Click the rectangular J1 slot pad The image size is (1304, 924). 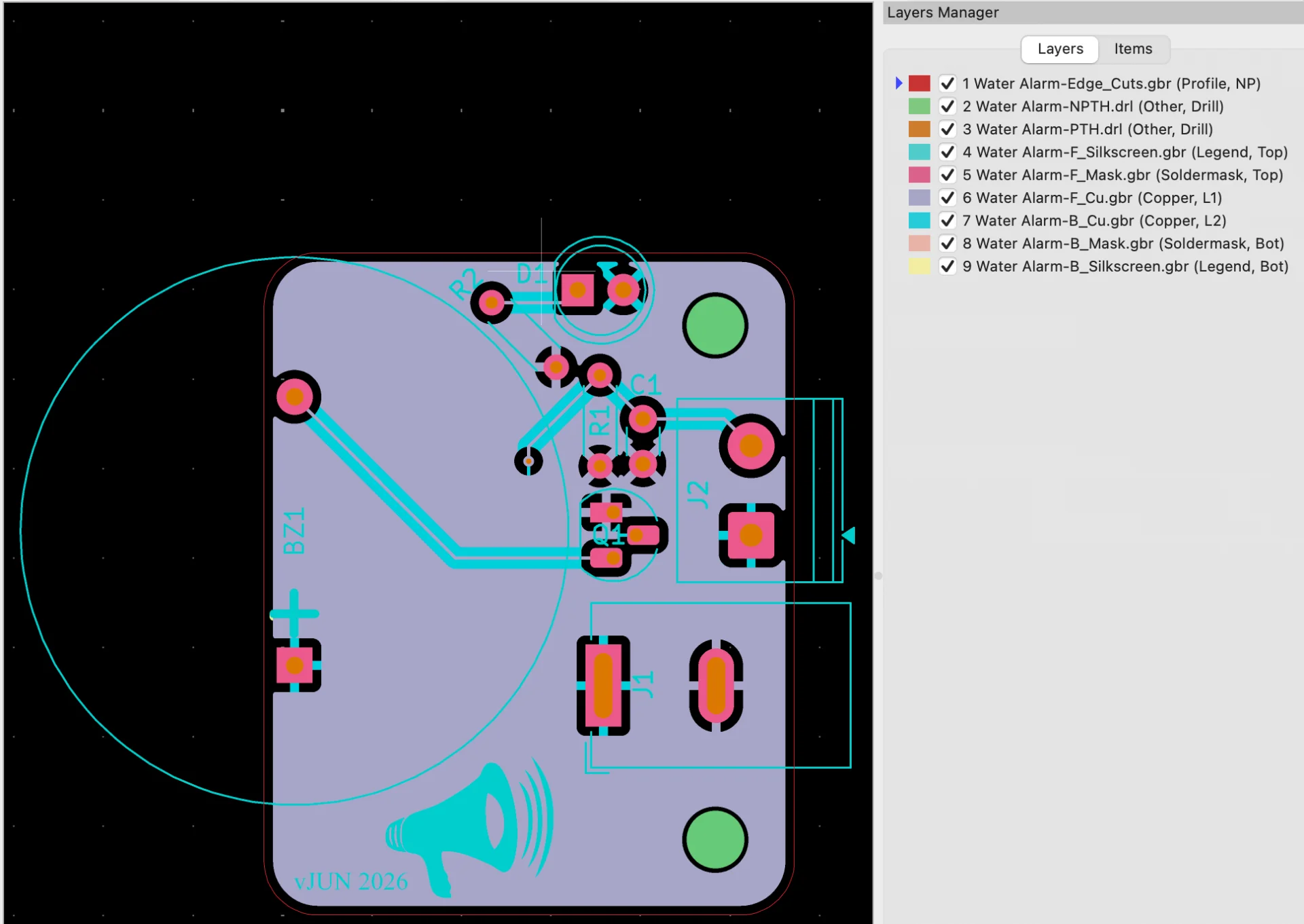[x=603, y=686]
